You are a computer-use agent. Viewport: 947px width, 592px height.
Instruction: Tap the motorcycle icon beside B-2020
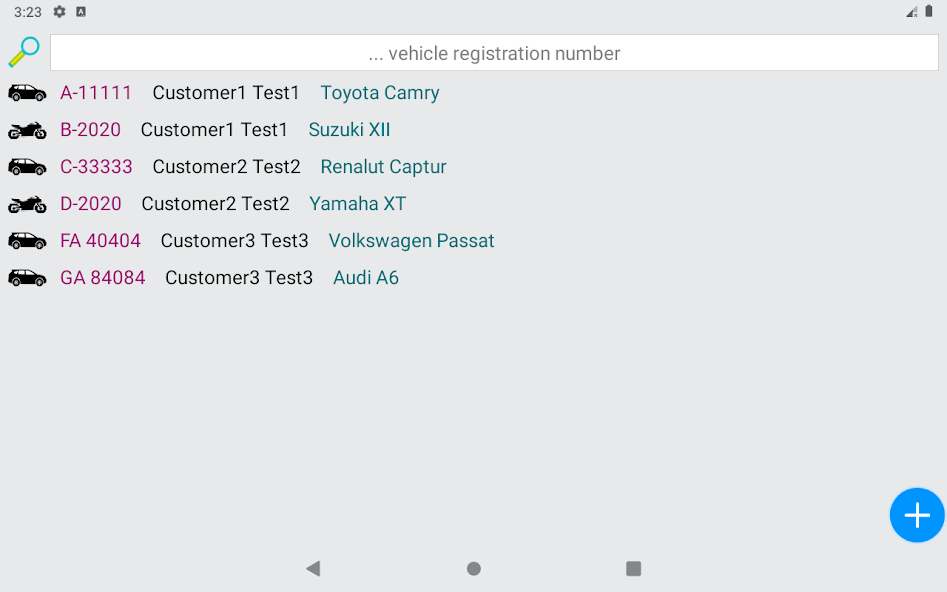pyautogui.click(x=27, y=130)
